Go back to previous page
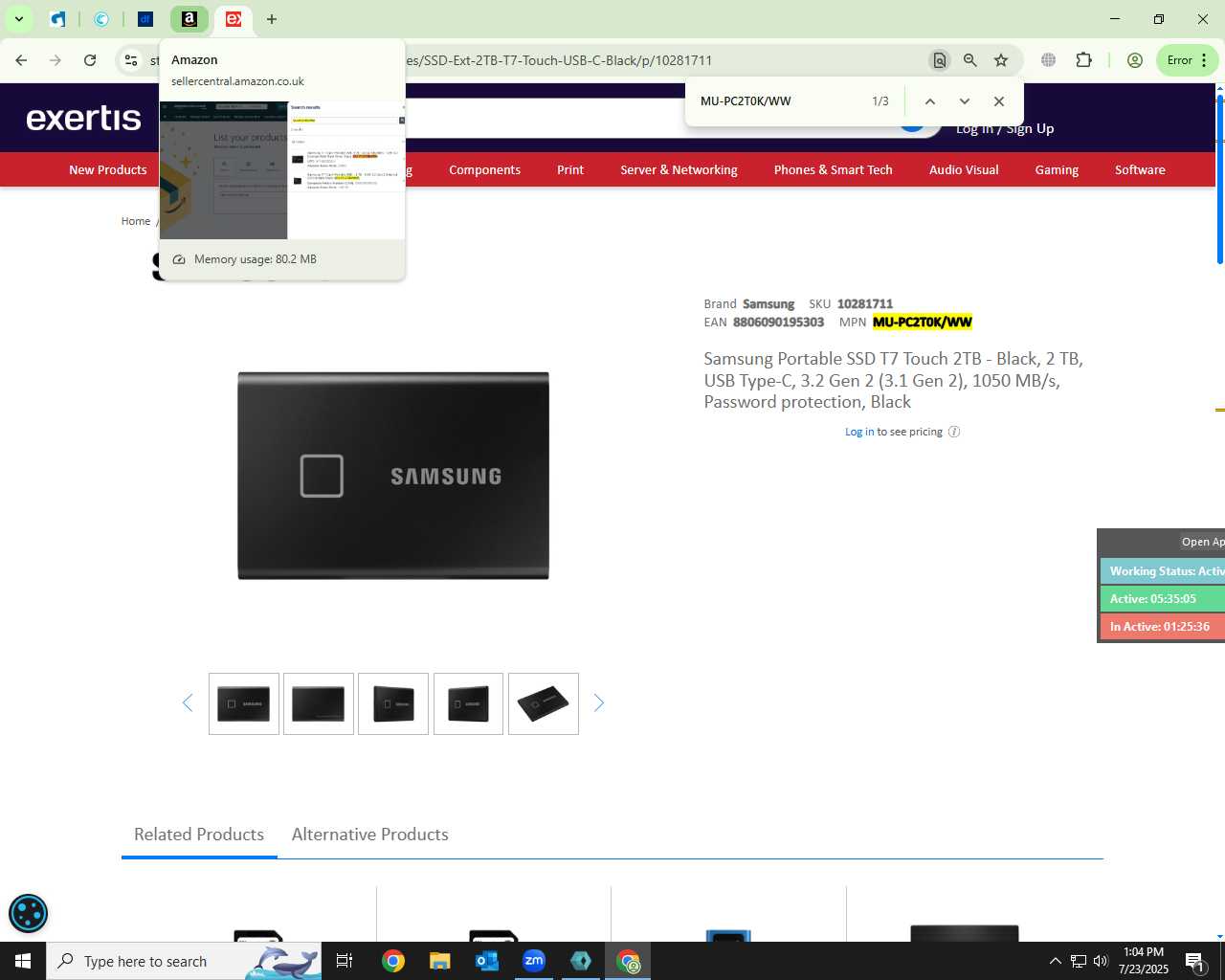This screenshot has height=980, width=1225. pos(21,60)
